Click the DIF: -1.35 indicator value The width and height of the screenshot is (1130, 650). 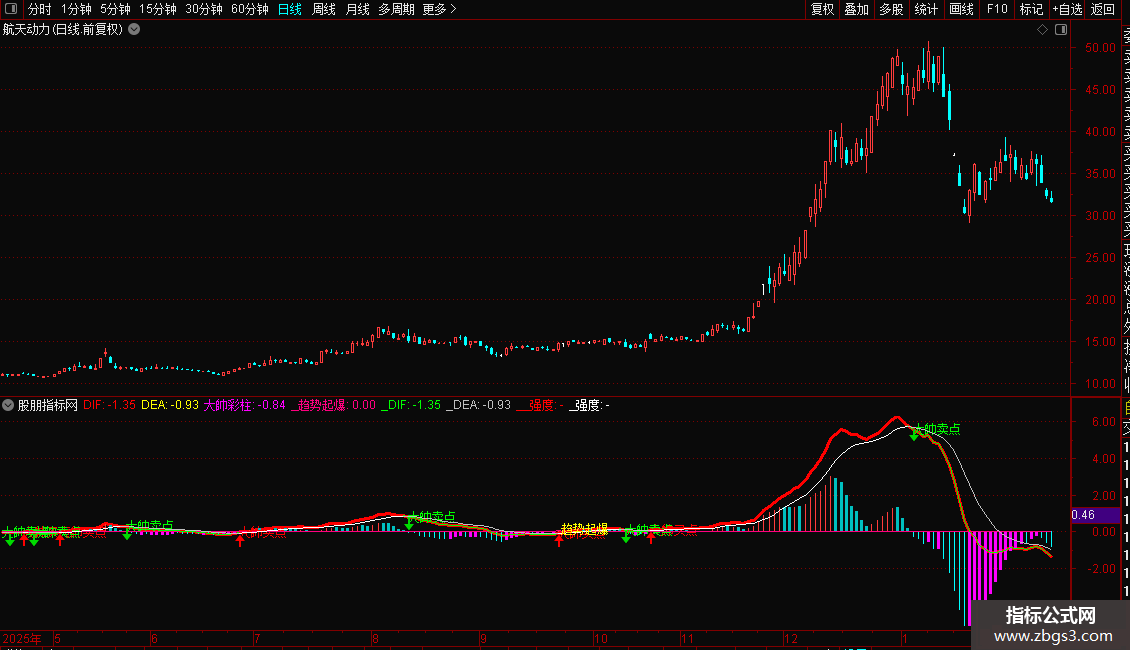click(110, 405)
